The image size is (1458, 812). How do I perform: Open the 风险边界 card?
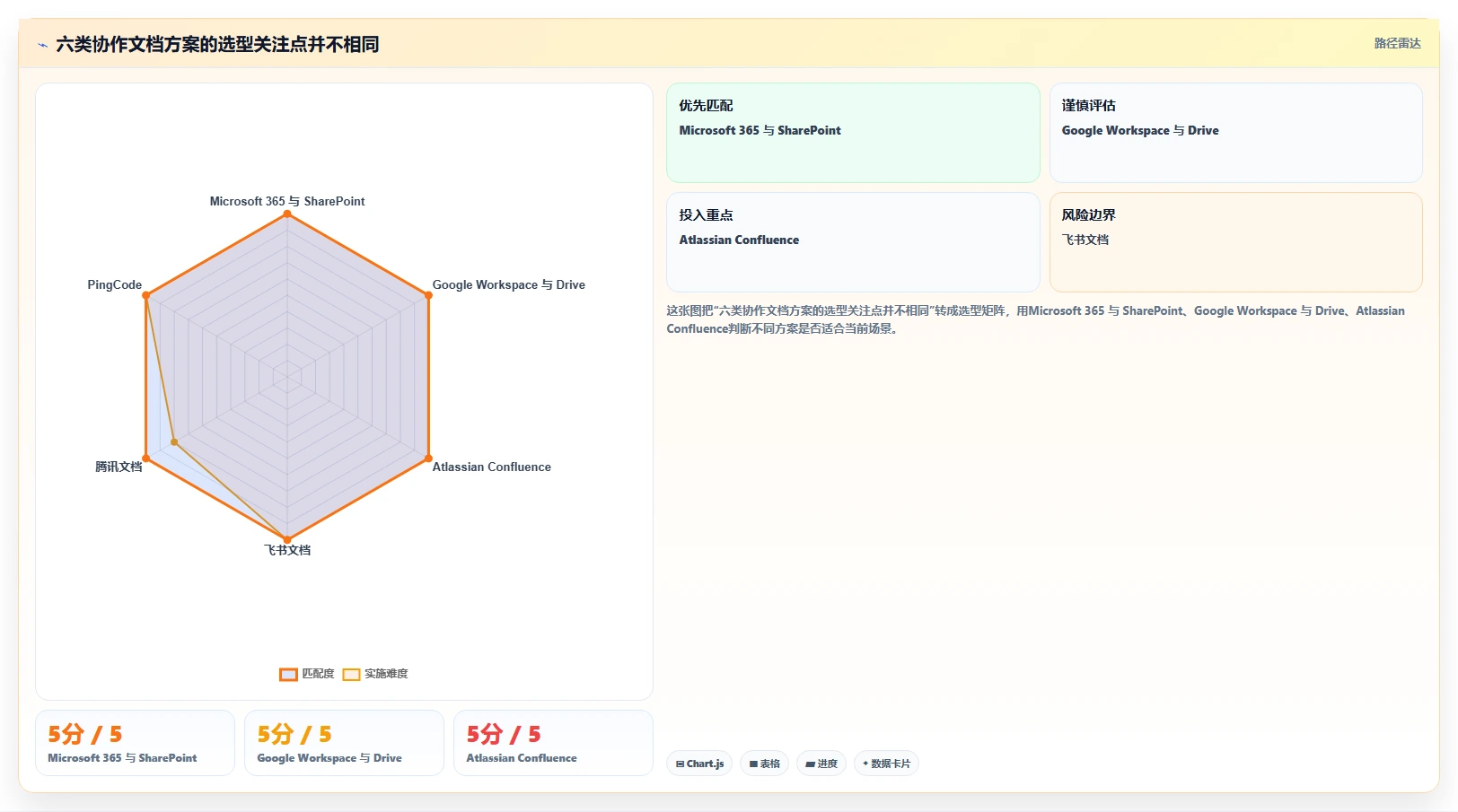[x=1235, y=242]
